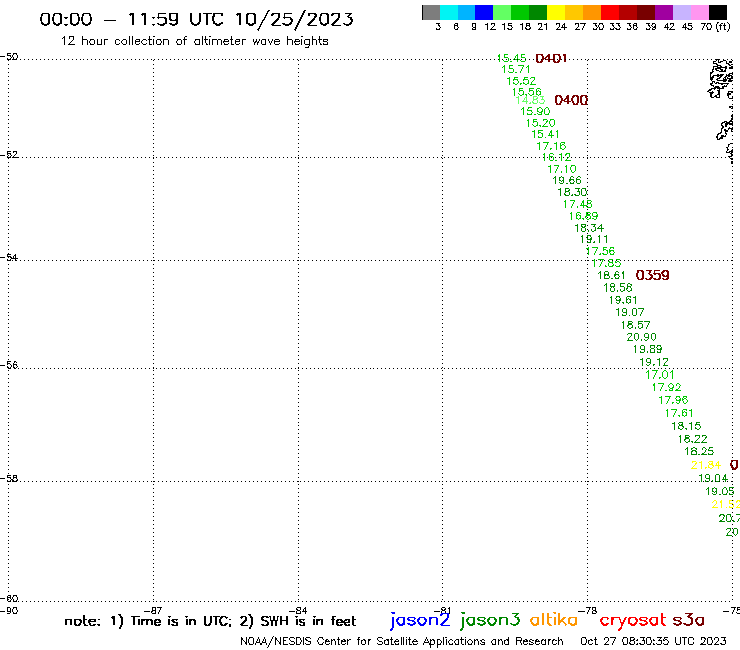Click the date range title text
This screenshot has width=740, height=650.
196,19
